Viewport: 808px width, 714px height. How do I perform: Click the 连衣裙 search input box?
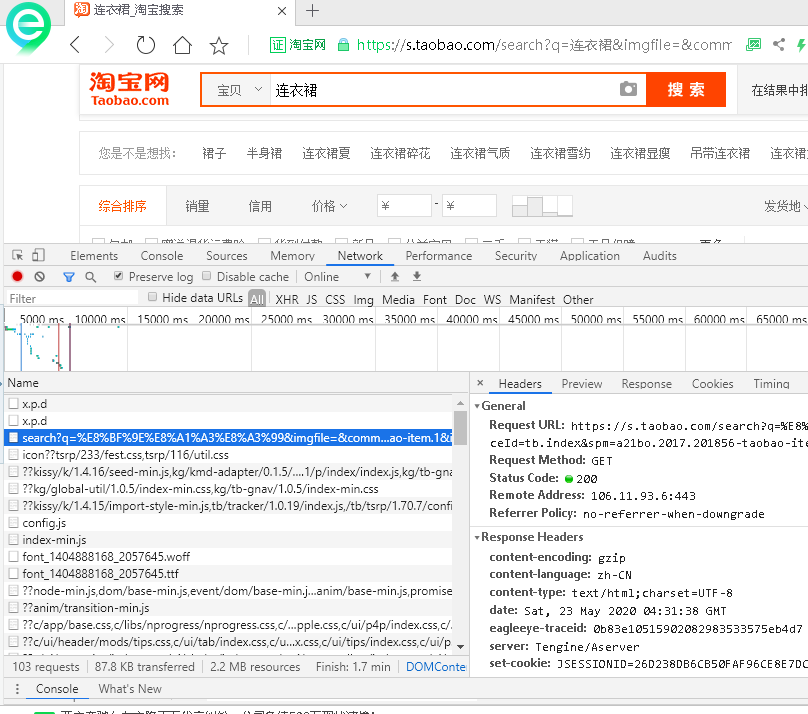click(x=444, y=90)
